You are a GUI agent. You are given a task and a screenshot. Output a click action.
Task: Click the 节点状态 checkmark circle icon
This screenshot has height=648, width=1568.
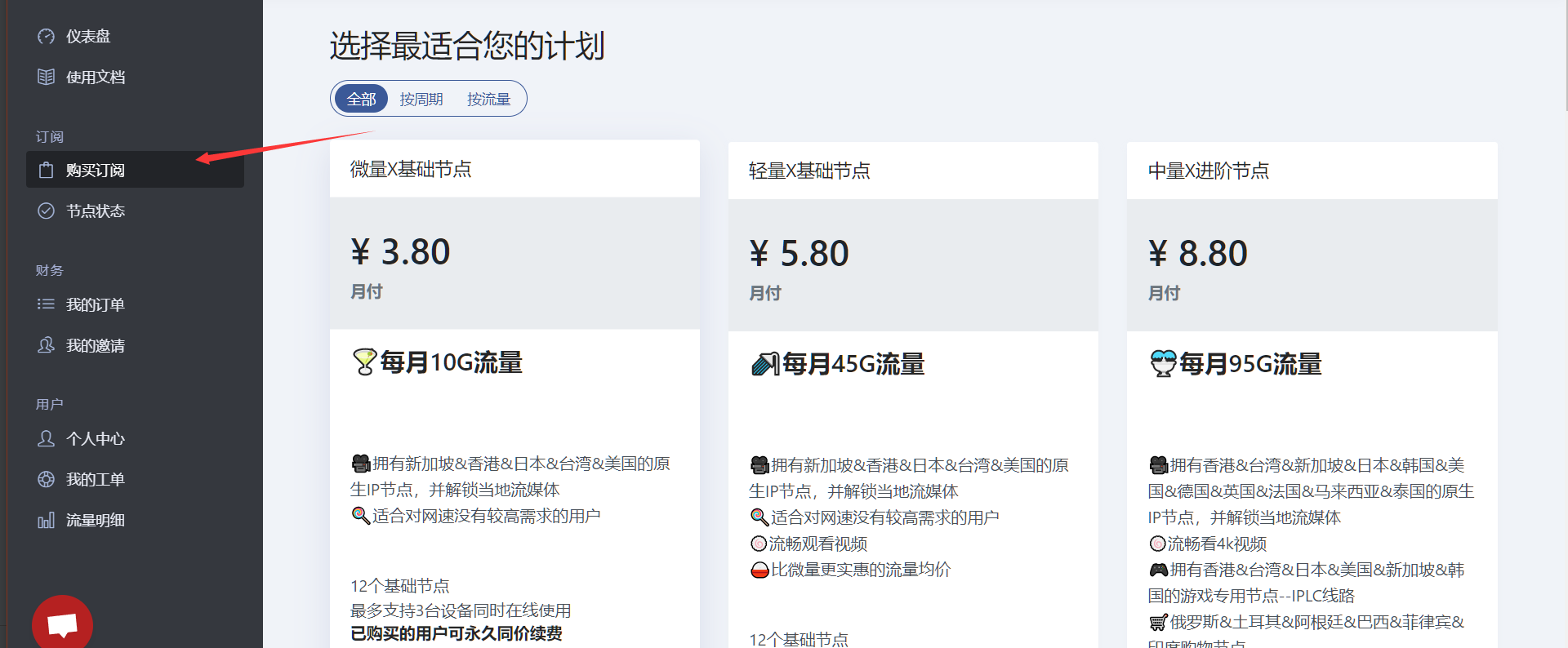point(47,211)
